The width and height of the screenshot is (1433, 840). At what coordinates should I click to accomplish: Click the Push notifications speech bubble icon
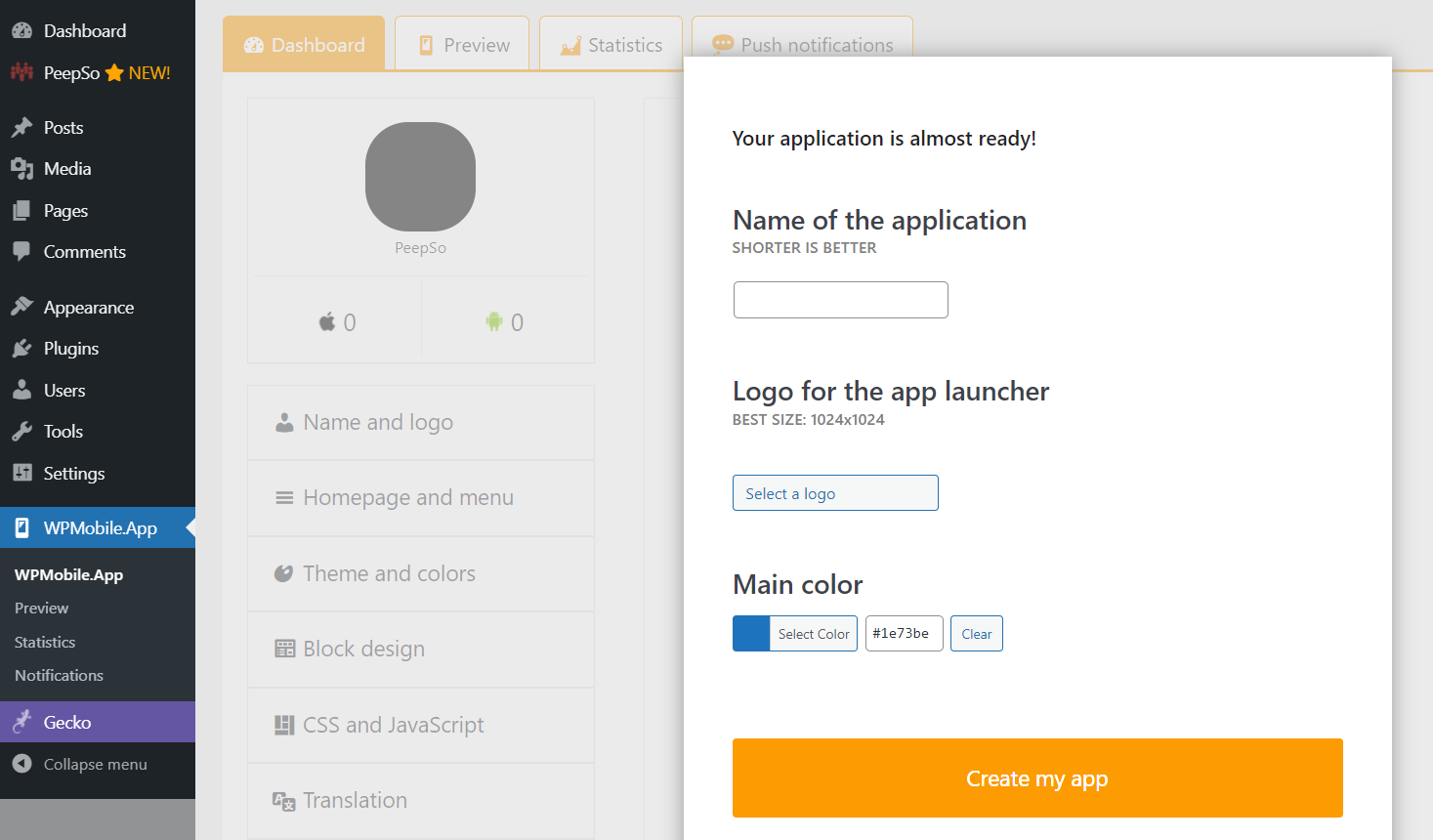click(x=723, y=44)
